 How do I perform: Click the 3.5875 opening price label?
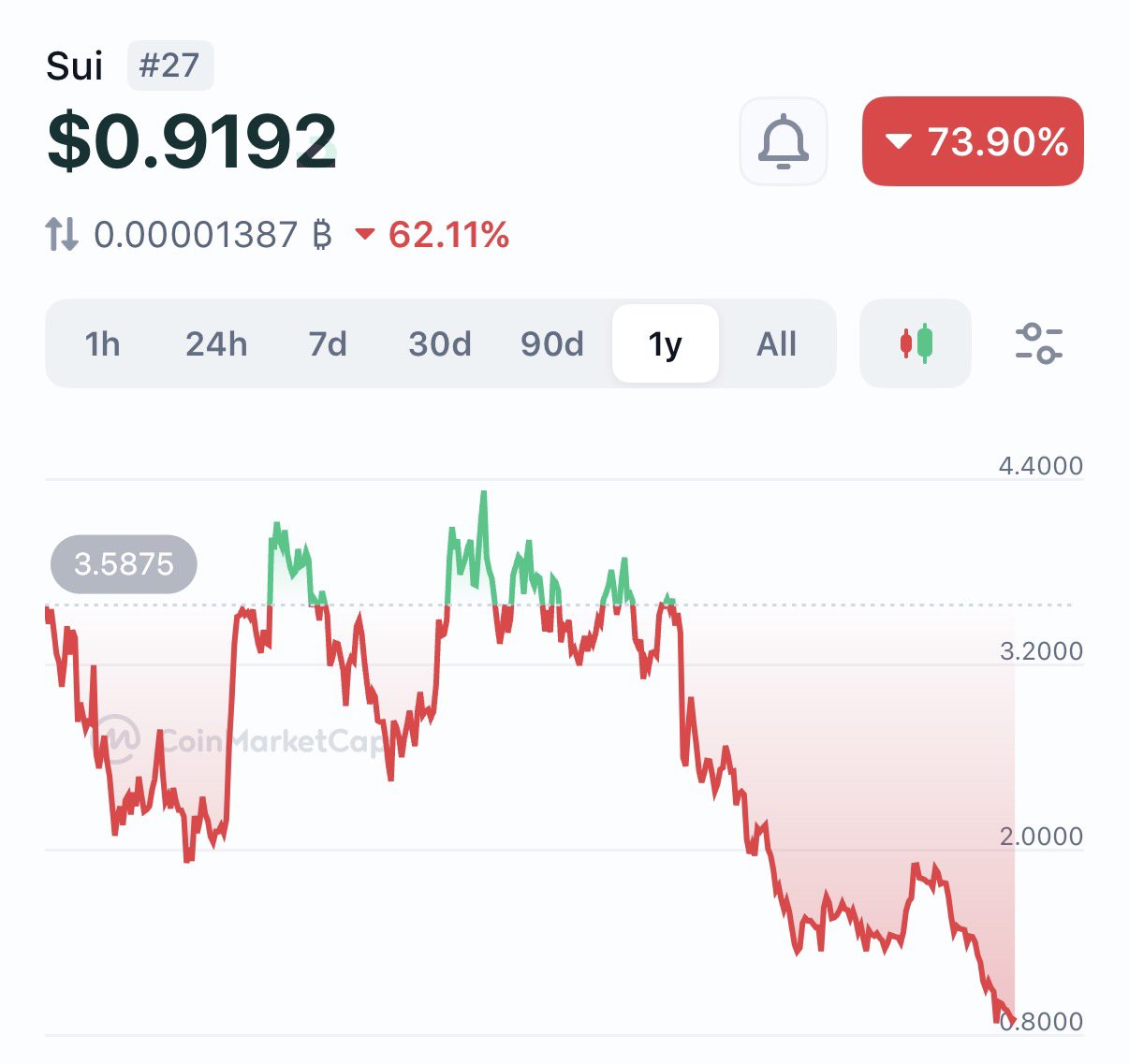coord(124,564)
